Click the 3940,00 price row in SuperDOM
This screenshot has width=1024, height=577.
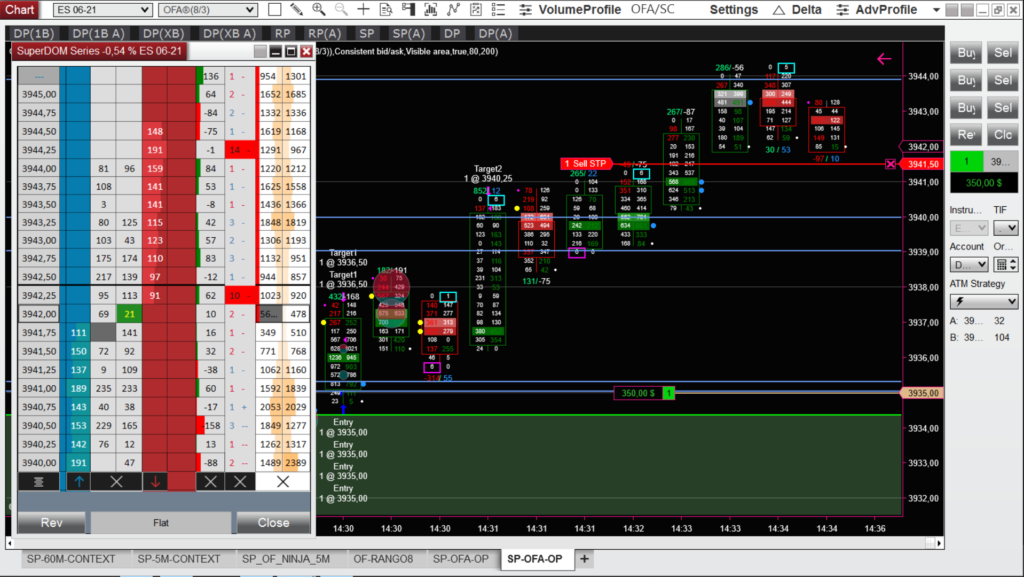[39, 463]
